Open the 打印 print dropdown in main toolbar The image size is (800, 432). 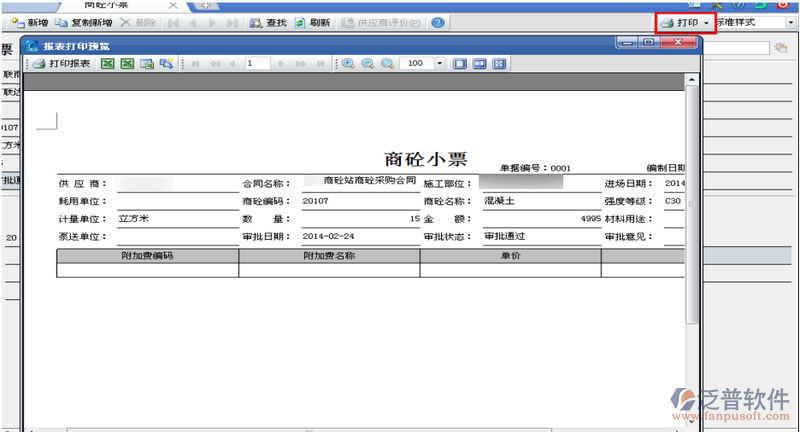coord(706,22)
